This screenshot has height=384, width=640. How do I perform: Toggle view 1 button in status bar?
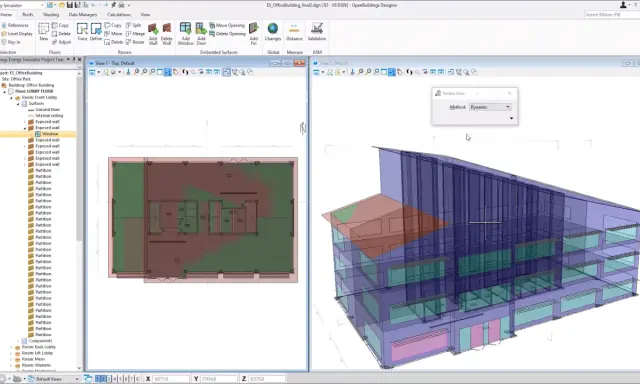coord(98,379)
